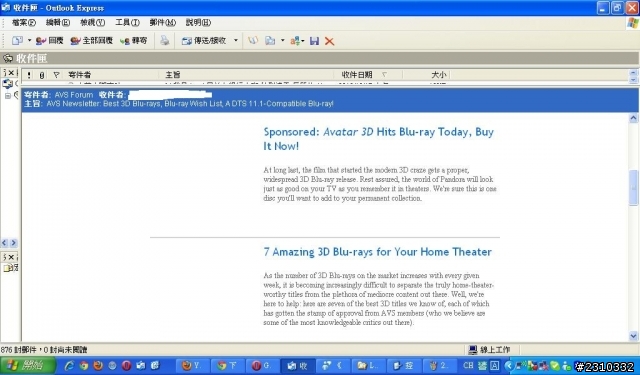Image resolution: width=640 pixels, height=375 pixels.
Task: Click the 線上工作 status bar indicator
Action: 489,350
